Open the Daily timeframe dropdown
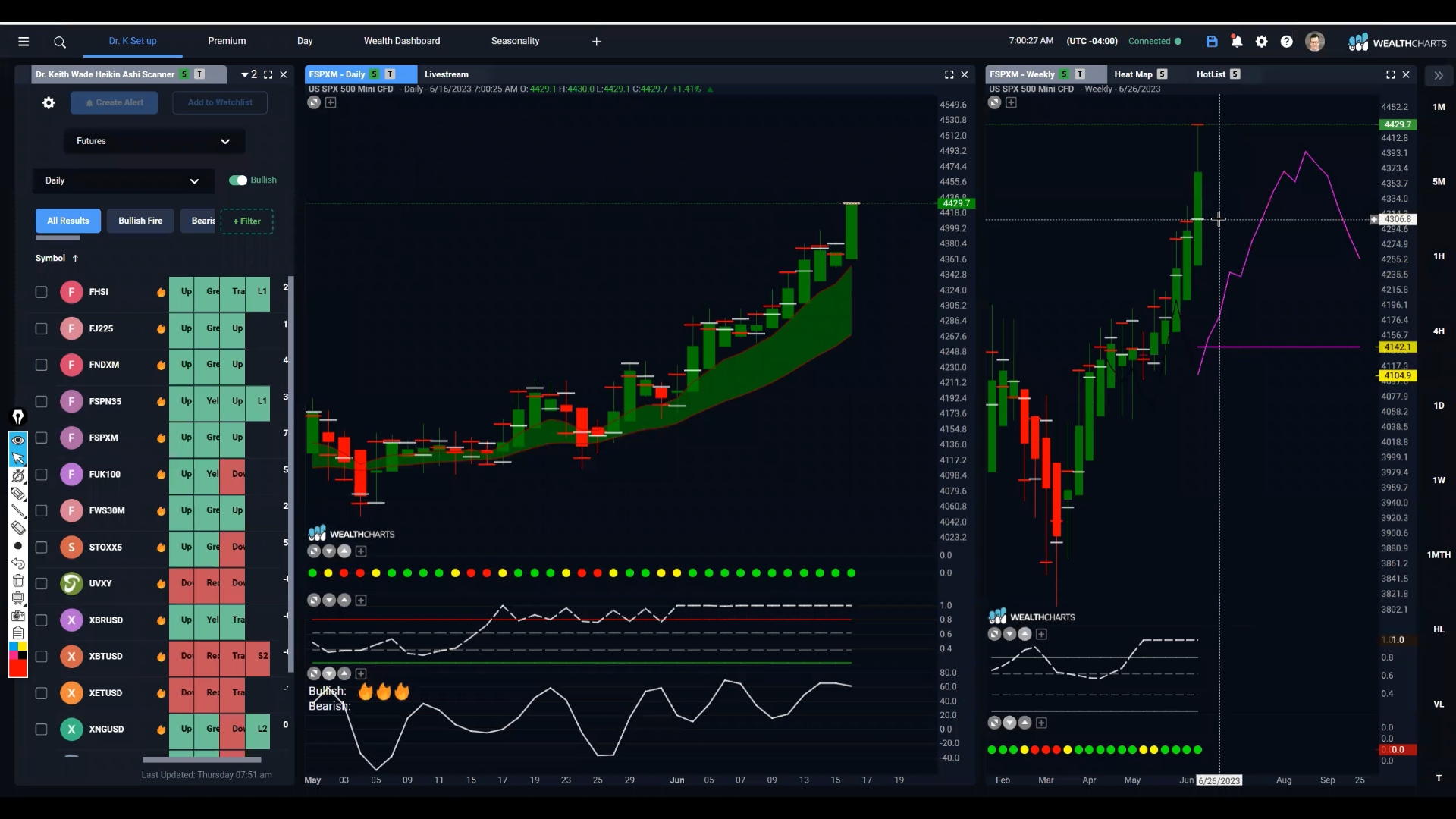The height and width of the screenshot is (819, 1456). click(123, 180)
